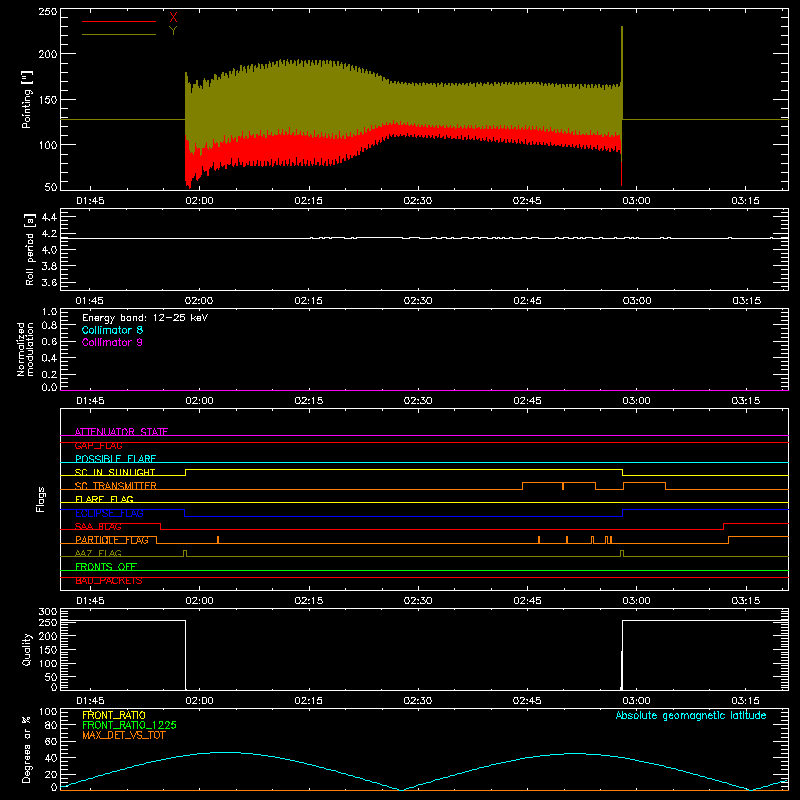Select the Collimator 8 legend entry
Screen dimensions: 800x800
tap(112, 330)
